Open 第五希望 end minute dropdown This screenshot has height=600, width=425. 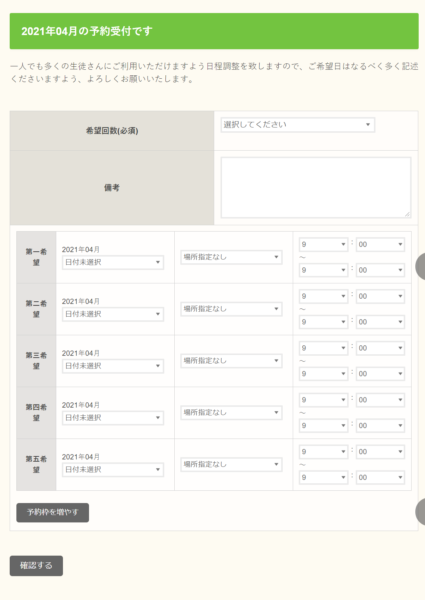click(x=380, y=478)
